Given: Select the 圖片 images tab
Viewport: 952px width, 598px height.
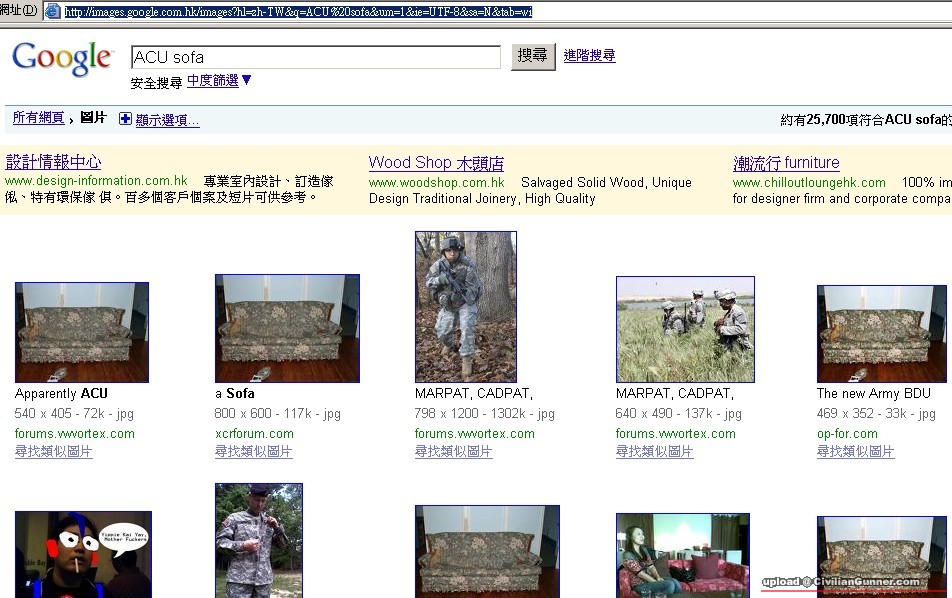Looking at the screenshot, I should point(93,118).
